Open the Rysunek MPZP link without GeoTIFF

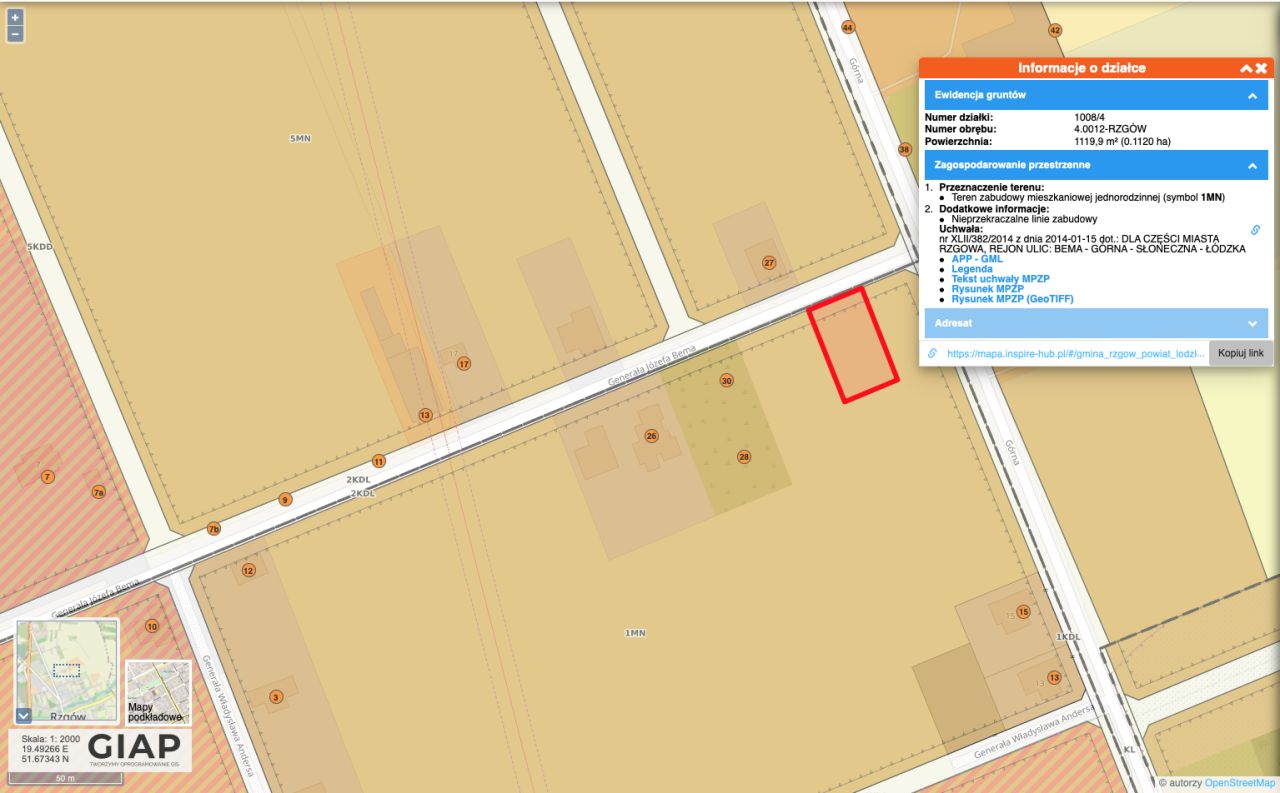point(987,289)
